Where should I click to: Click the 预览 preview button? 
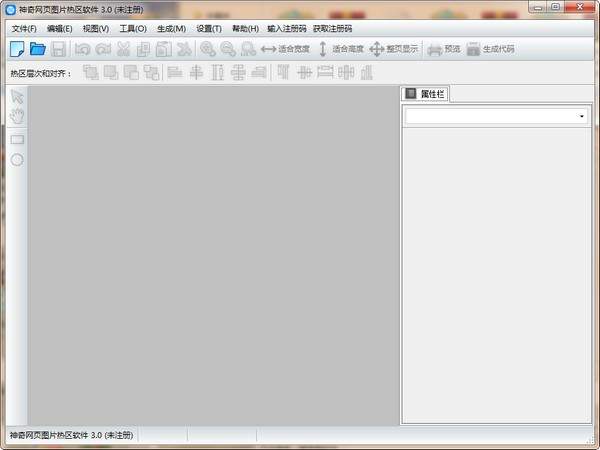tap(444, 49)
